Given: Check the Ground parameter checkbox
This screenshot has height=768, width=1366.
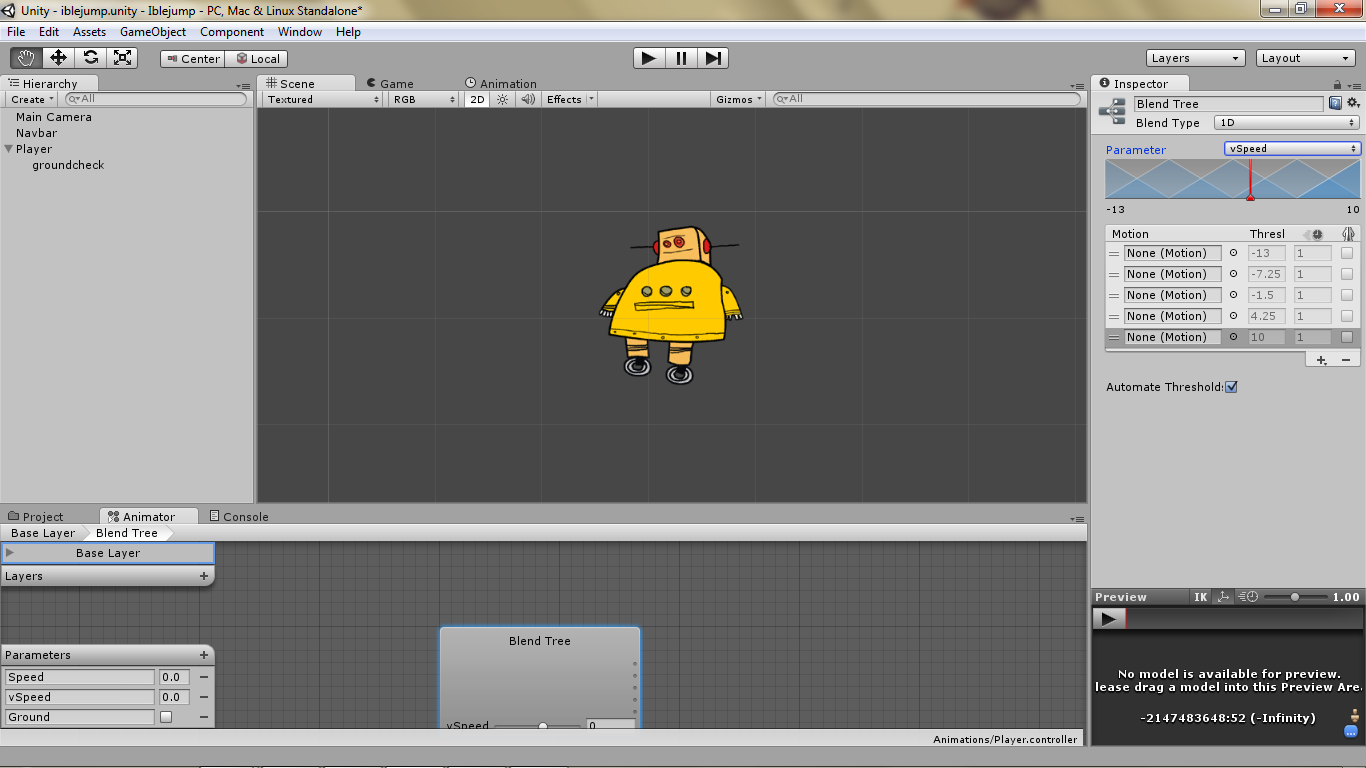Looking at the screenshot, I should (x=166, y=717).
